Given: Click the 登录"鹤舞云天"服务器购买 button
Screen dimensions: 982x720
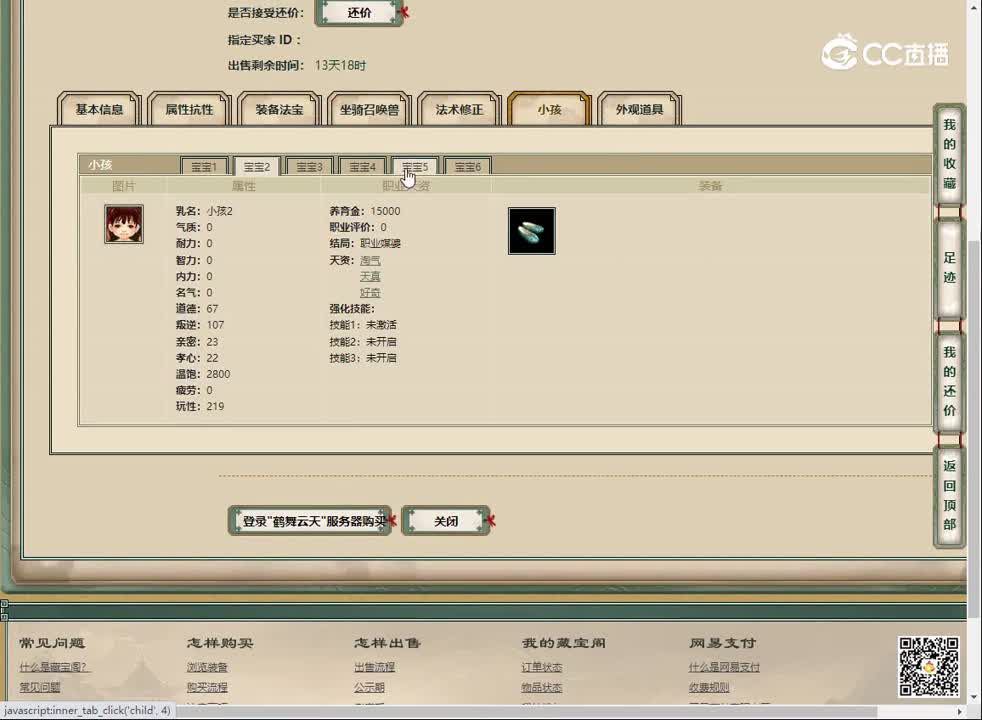Looking at the screenshot, I should point(310,521).
